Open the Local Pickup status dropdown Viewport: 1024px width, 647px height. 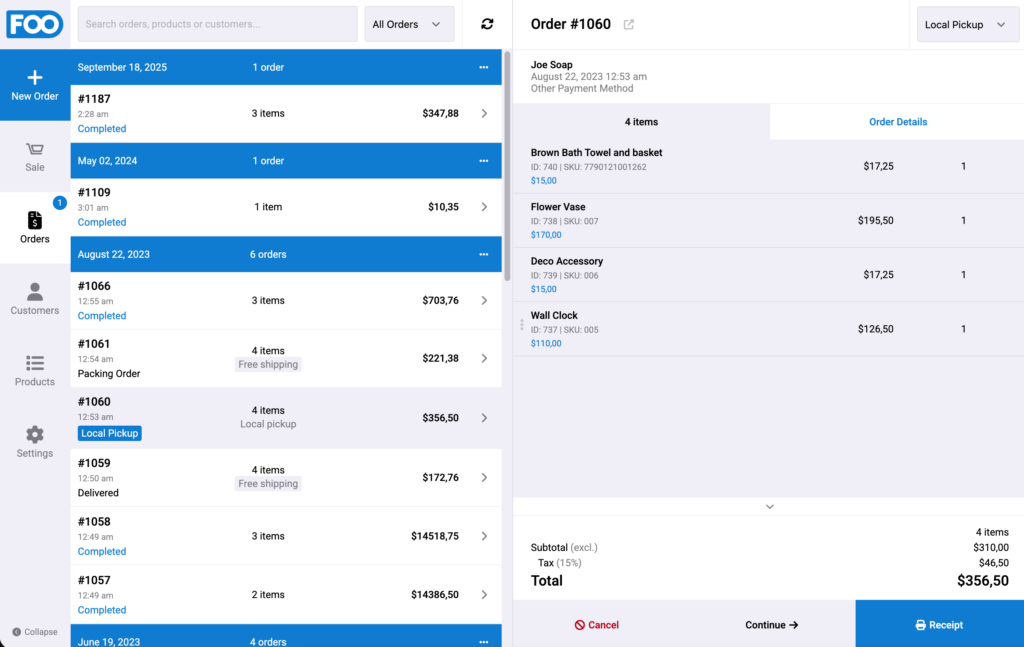click(967, 24)
